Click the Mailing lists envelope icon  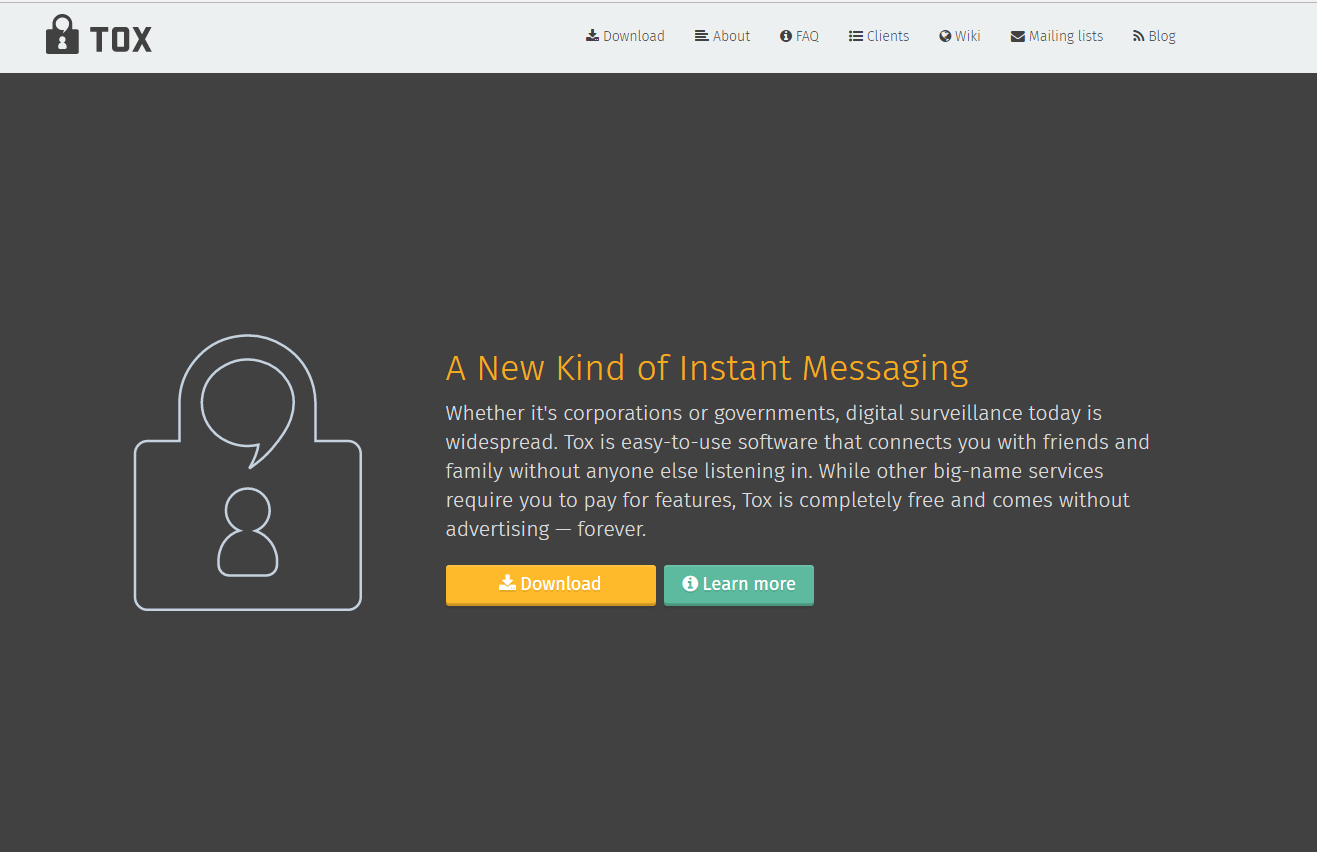coord(1018,37)
